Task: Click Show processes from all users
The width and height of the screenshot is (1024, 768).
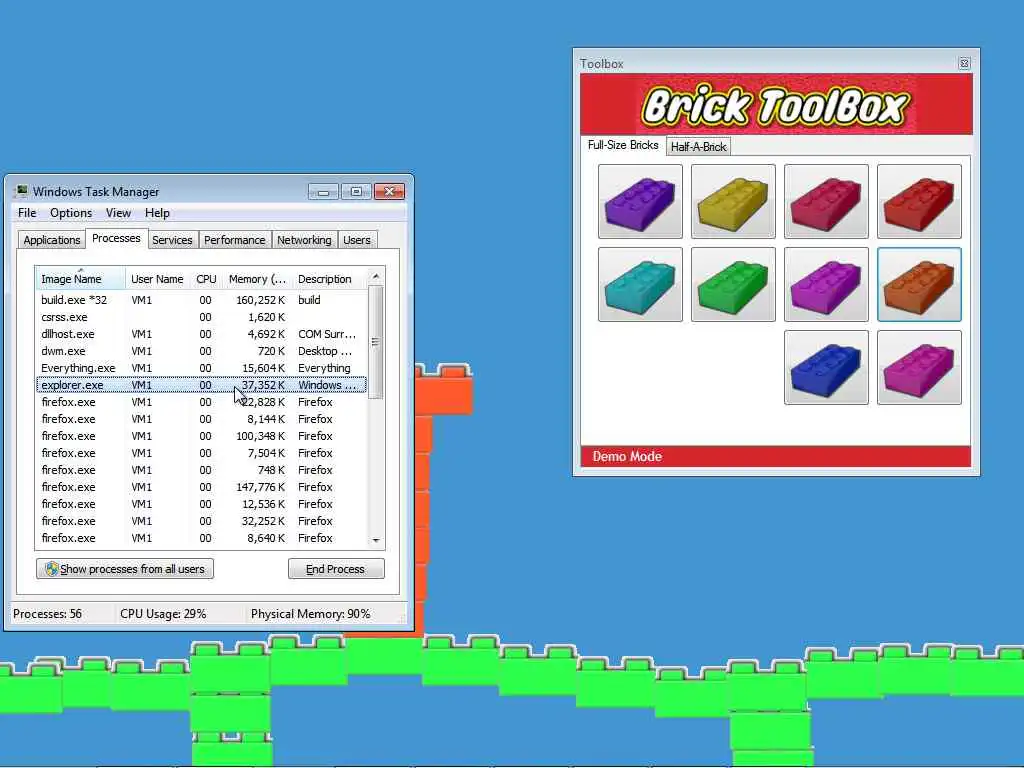Action: (x=125, y=569)
